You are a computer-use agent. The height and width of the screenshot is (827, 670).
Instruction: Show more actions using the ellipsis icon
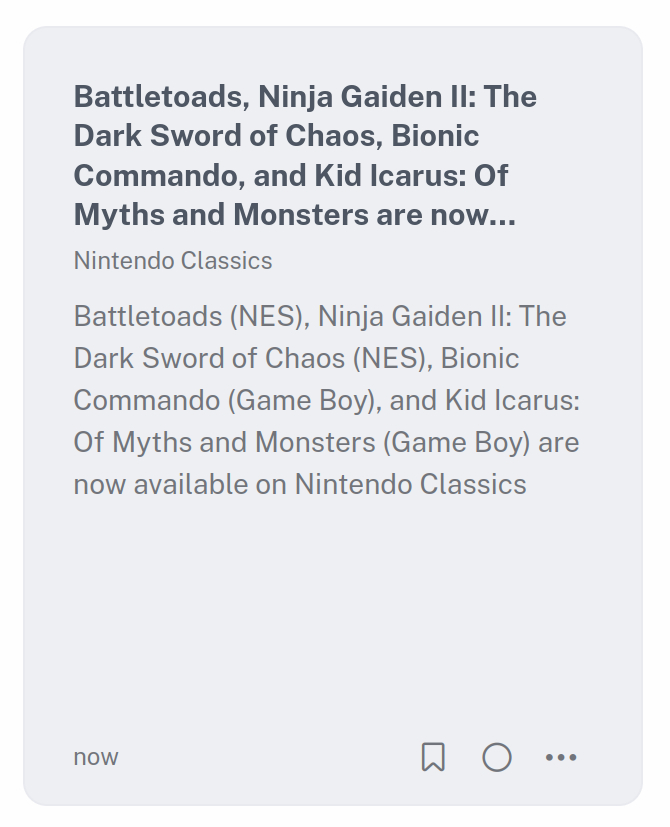561,757
